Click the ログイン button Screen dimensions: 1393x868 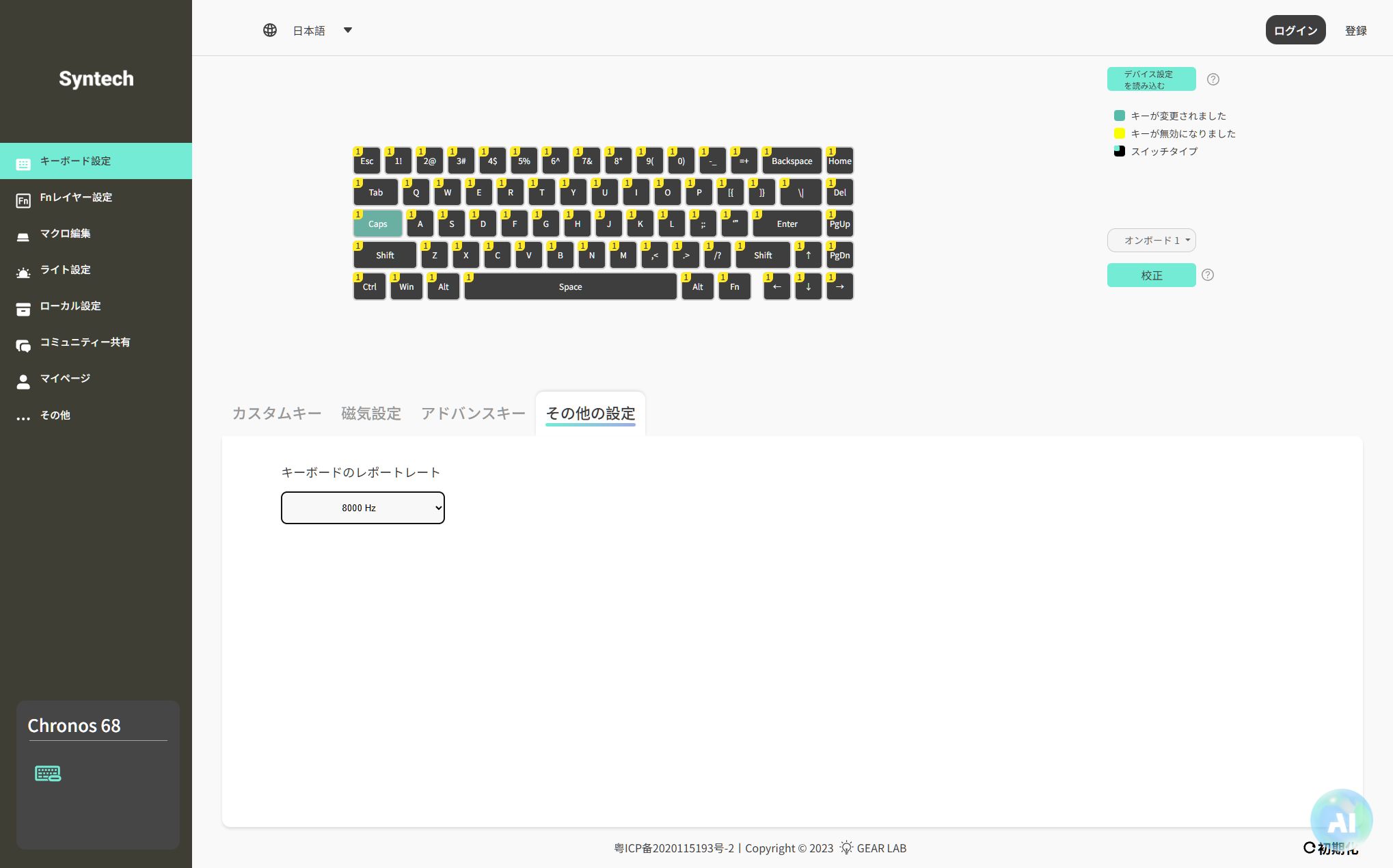point(1295,30)
